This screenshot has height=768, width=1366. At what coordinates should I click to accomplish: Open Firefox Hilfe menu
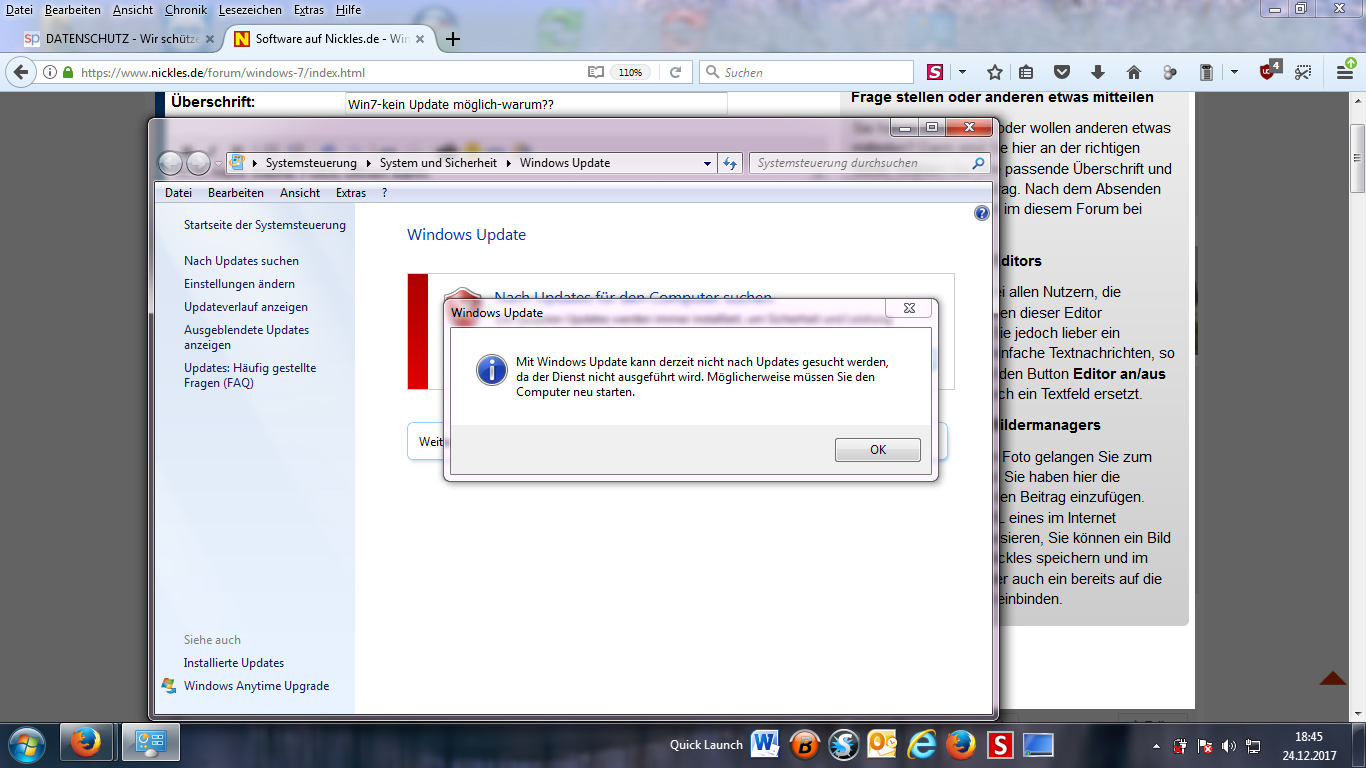[349, 9]
